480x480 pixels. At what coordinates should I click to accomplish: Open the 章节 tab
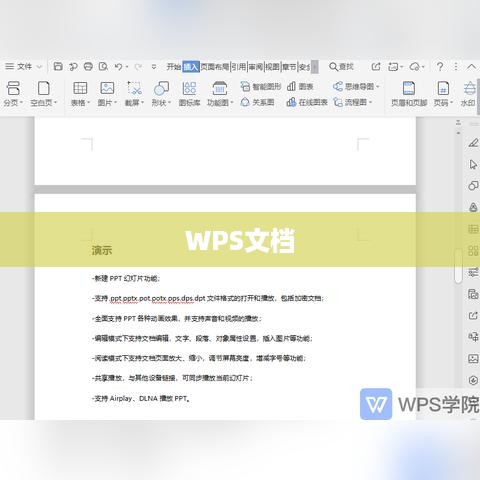pyautogui.click(x=289, y=67)
